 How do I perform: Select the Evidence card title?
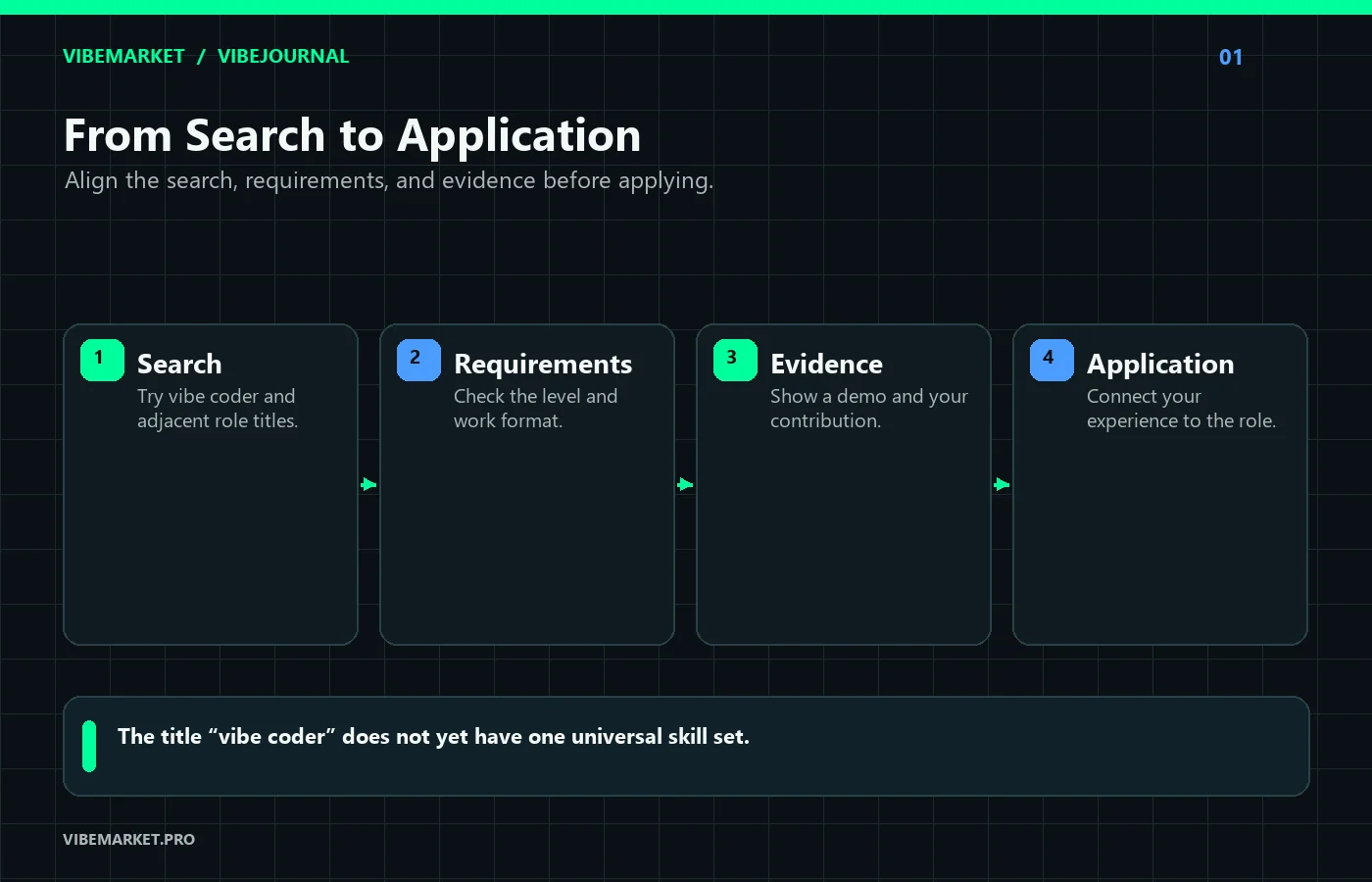point(826,364)
